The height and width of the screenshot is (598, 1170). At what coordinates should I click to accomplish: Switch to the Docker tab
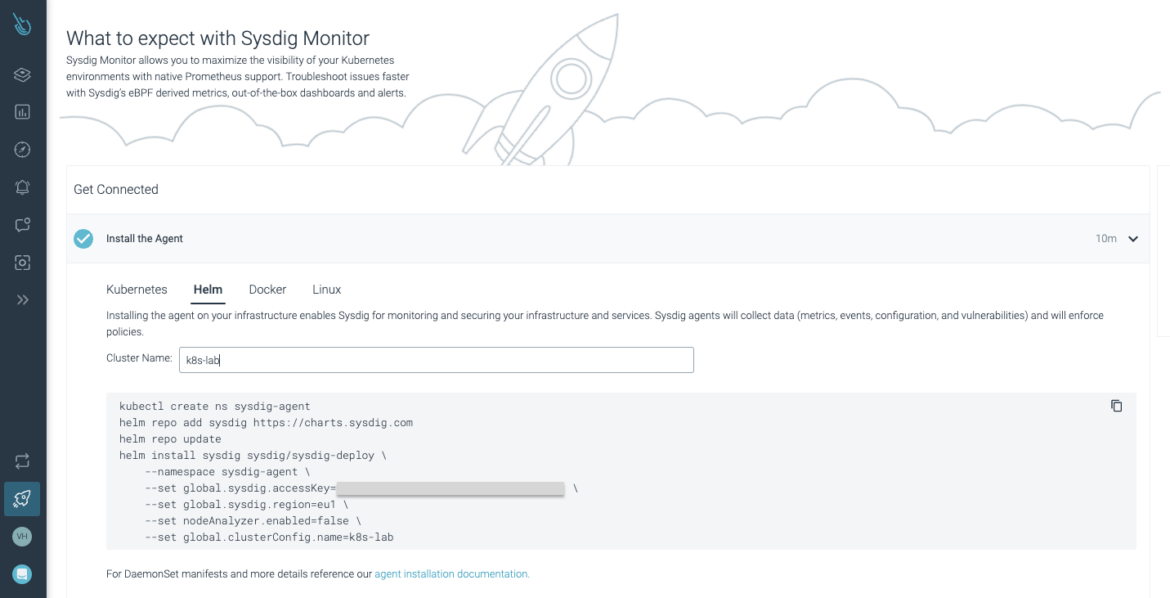267,290
